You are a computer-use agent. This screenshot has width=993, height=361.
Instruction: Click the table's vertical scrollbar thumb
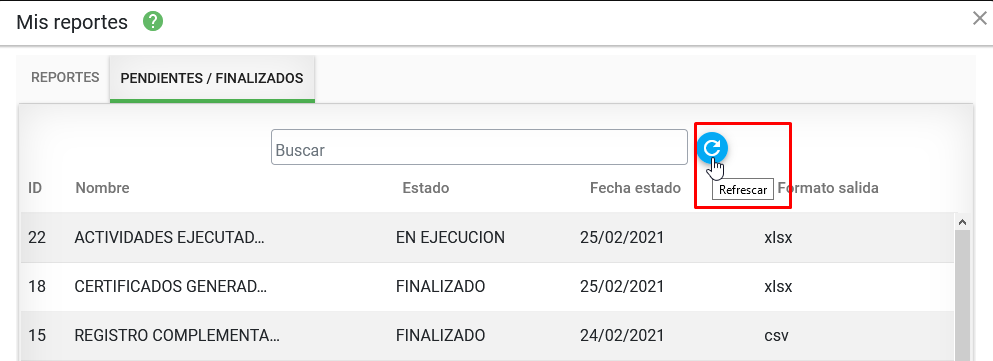click(962, 295)
